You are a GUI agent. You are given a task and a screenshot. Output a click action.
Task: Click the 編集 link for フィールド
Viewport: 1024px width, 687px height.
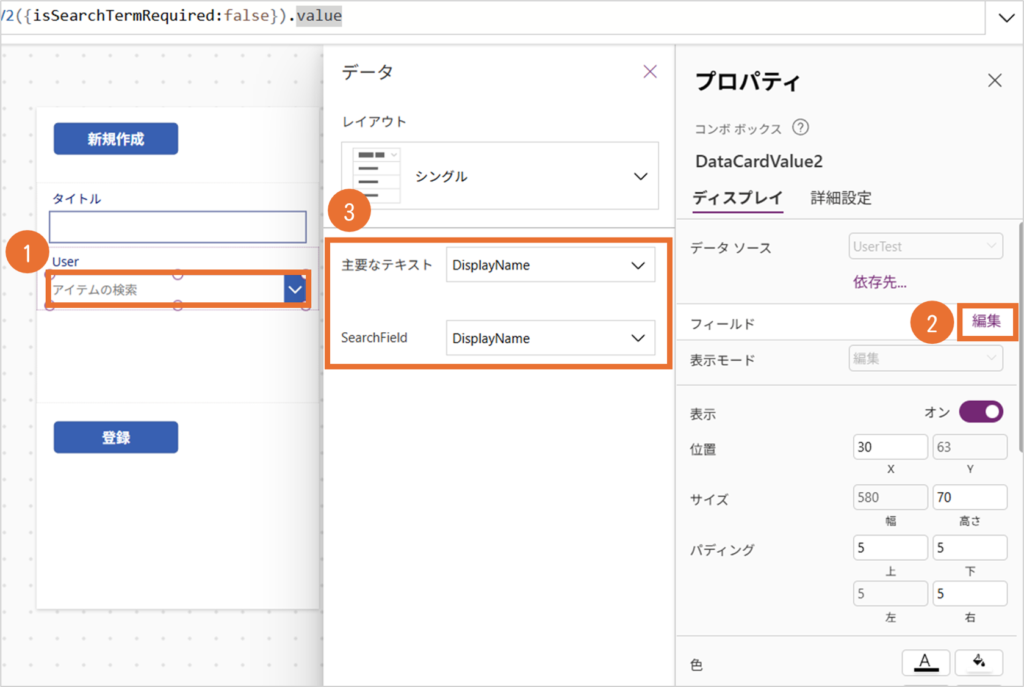click(x=986, y=322)
